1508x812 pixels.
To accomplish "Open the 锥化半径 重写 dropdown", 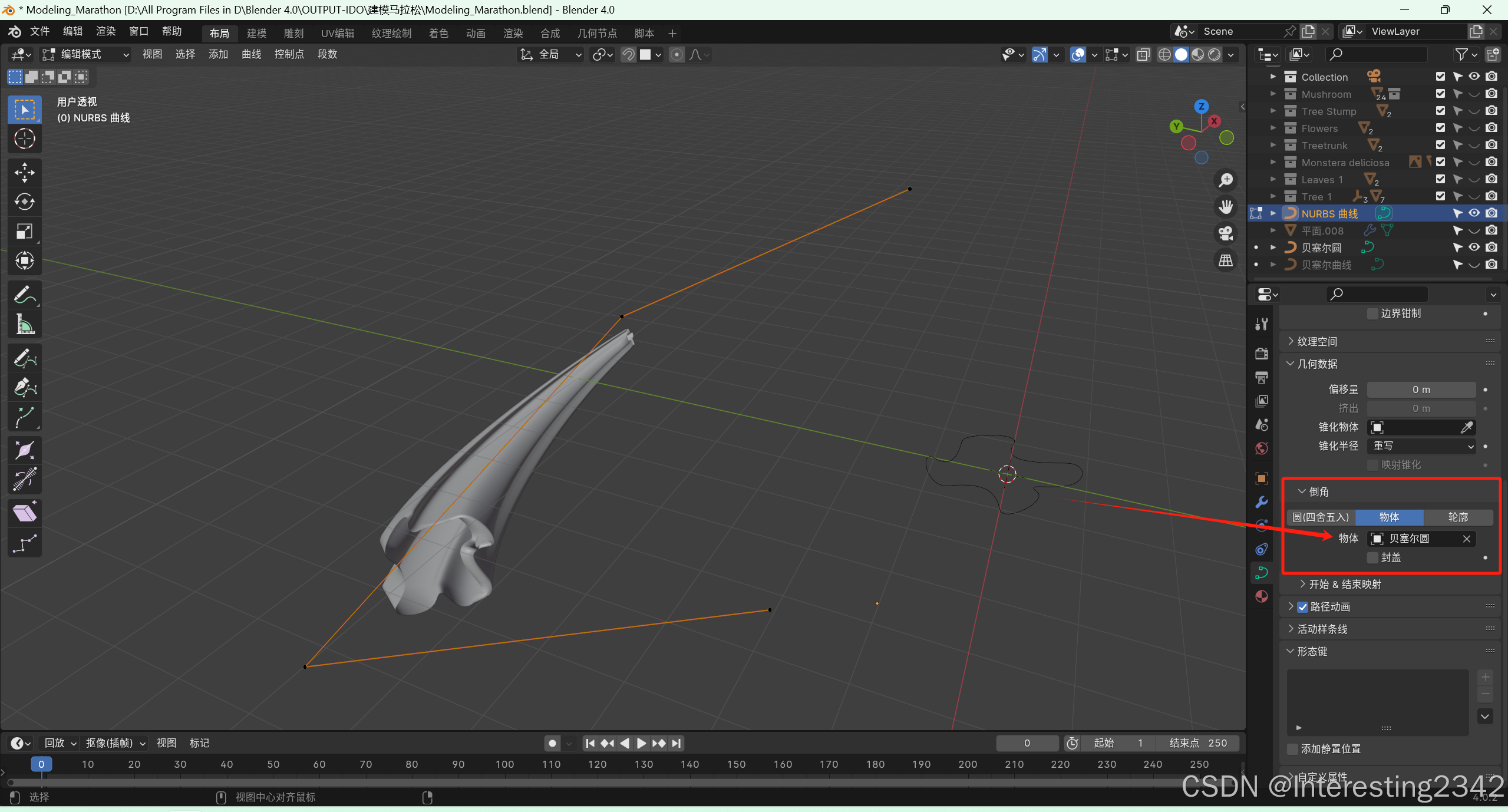I will (x=1421, y=446).
